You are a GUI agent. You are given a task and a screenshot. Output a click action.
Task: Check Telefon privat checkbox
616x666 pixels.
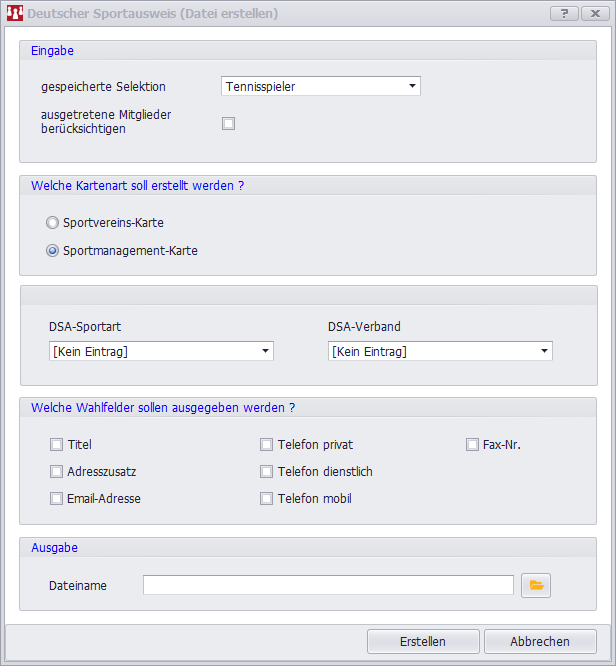point(266,445)
